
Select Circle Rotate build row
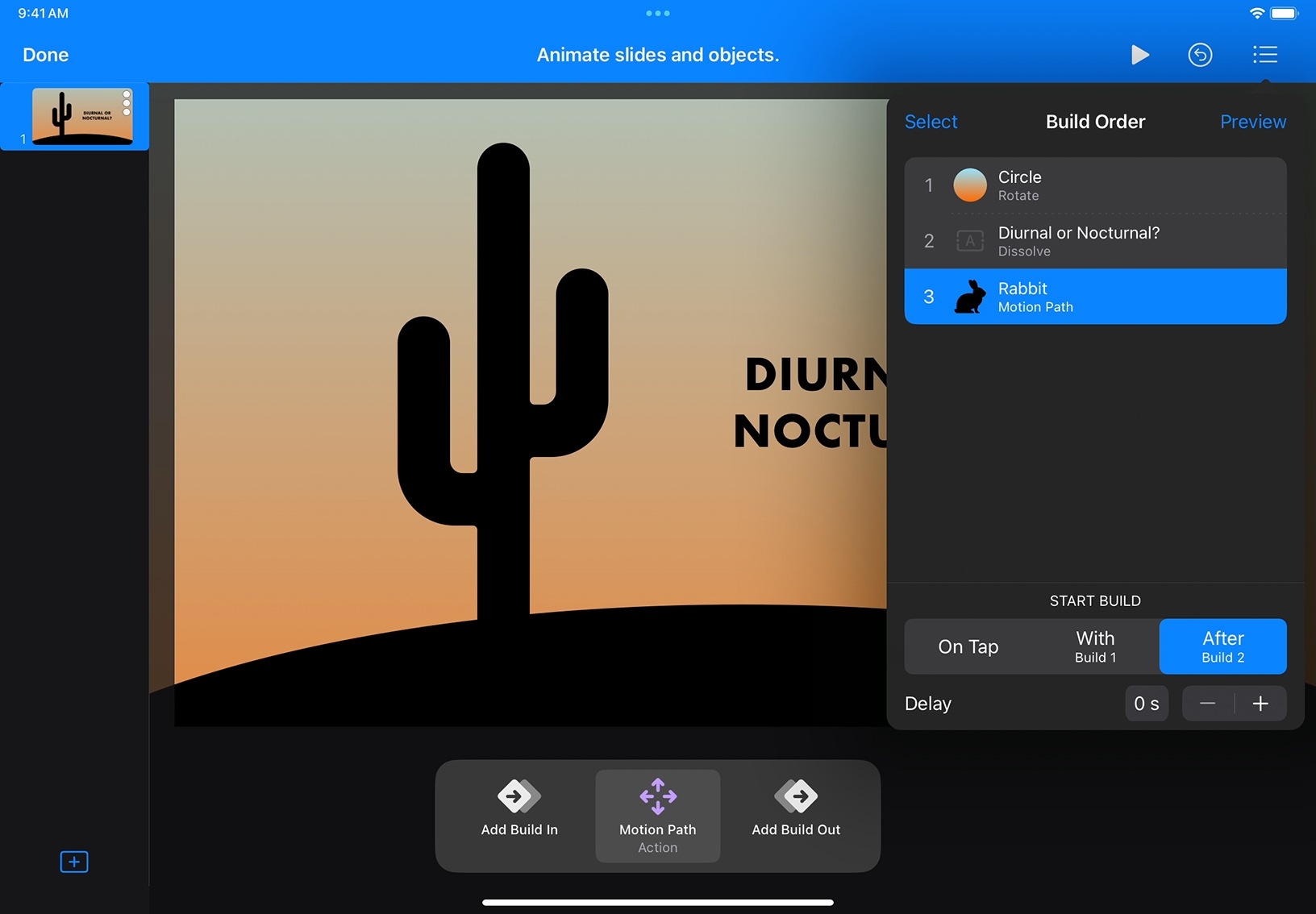click(1095, 185)
